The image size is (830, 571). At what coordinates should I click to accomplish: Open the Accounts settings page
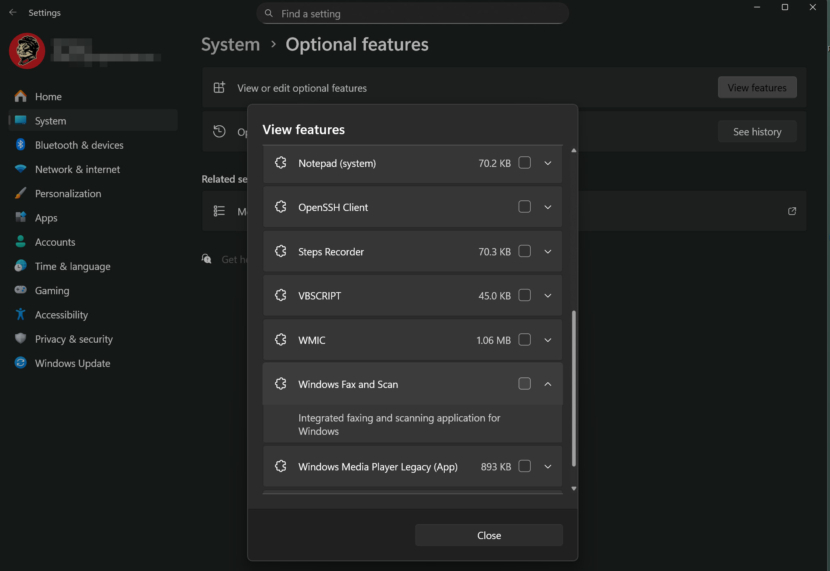coord(55,242)
